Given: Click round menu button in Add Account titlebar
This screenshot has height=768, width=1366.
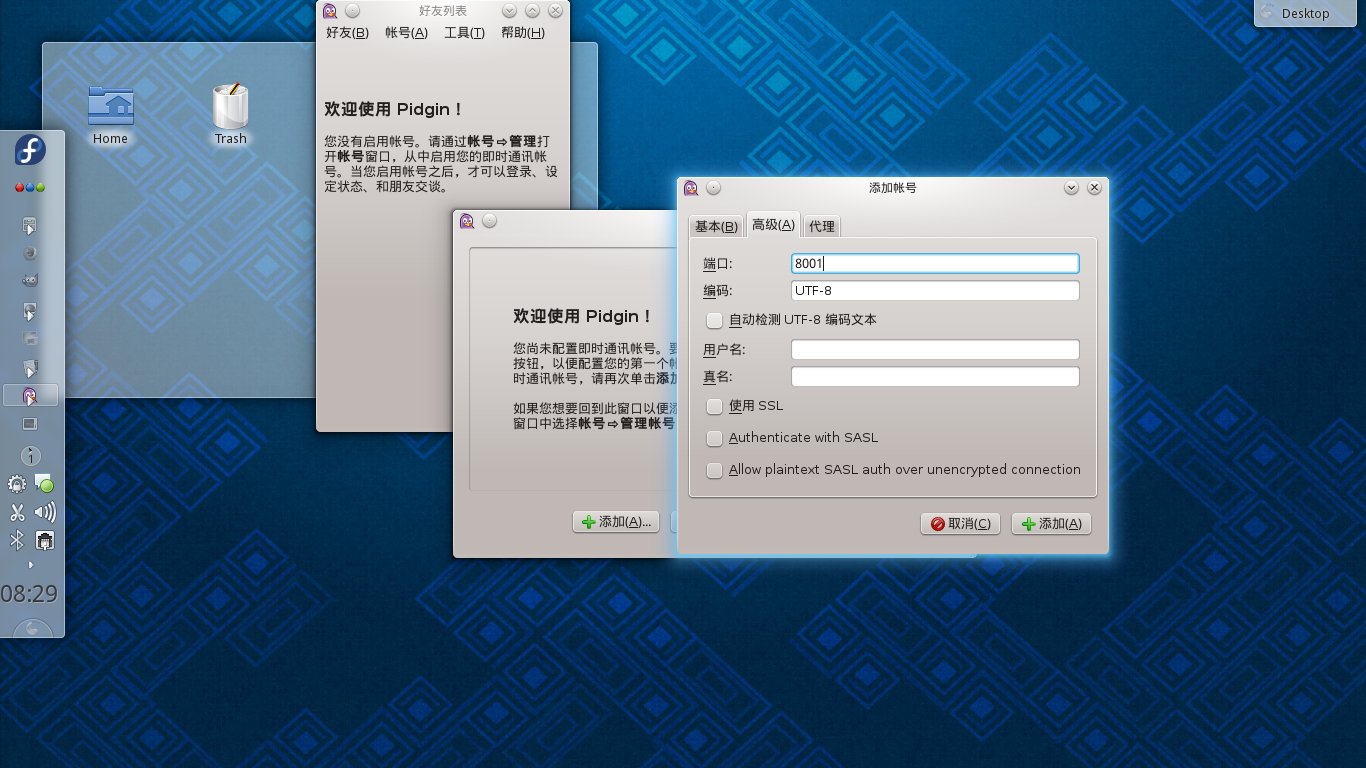Looking at the screenshot, I should coord(713,187).
